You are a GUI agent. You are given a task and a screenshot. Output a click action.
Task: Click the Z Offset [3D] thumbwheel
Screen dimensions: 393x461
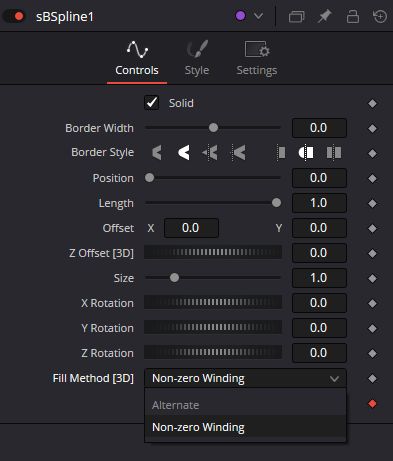click(213, 252)
